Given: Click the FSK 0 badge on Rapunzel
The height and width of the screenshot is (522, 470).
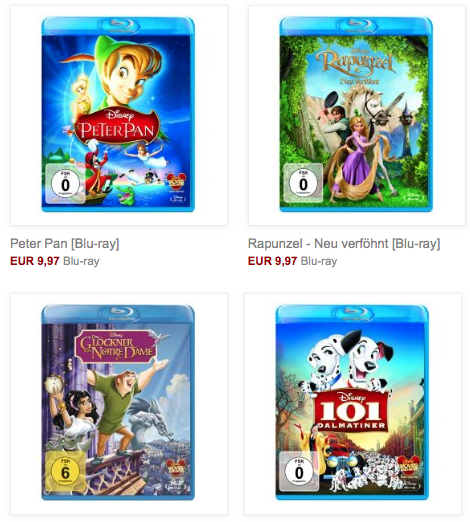Looking at the screenshot, I should click(303, 183).
